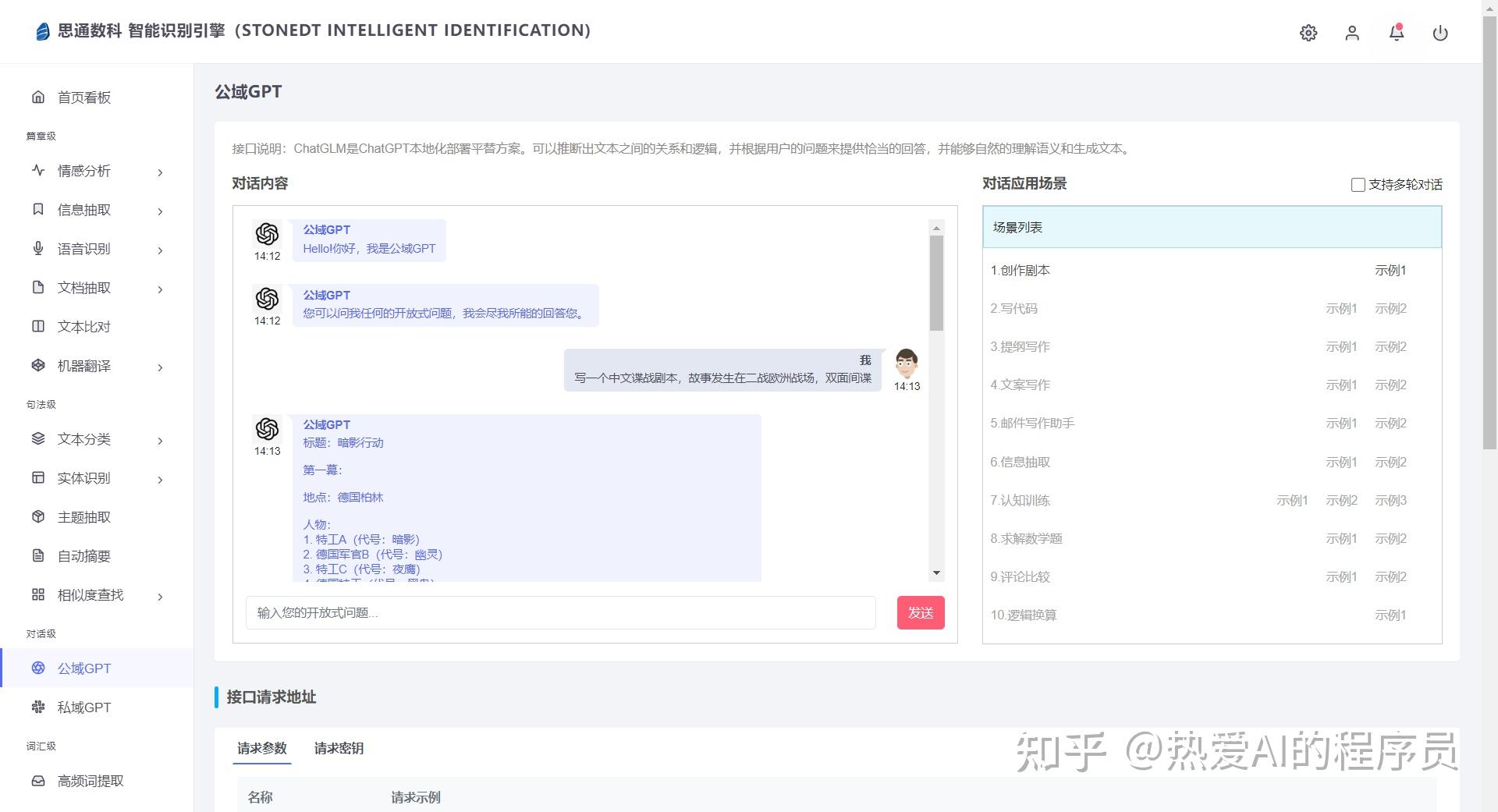Expand the 语音识别 submenu chevron
This screenshot has width=1498, height=812.
160,250
